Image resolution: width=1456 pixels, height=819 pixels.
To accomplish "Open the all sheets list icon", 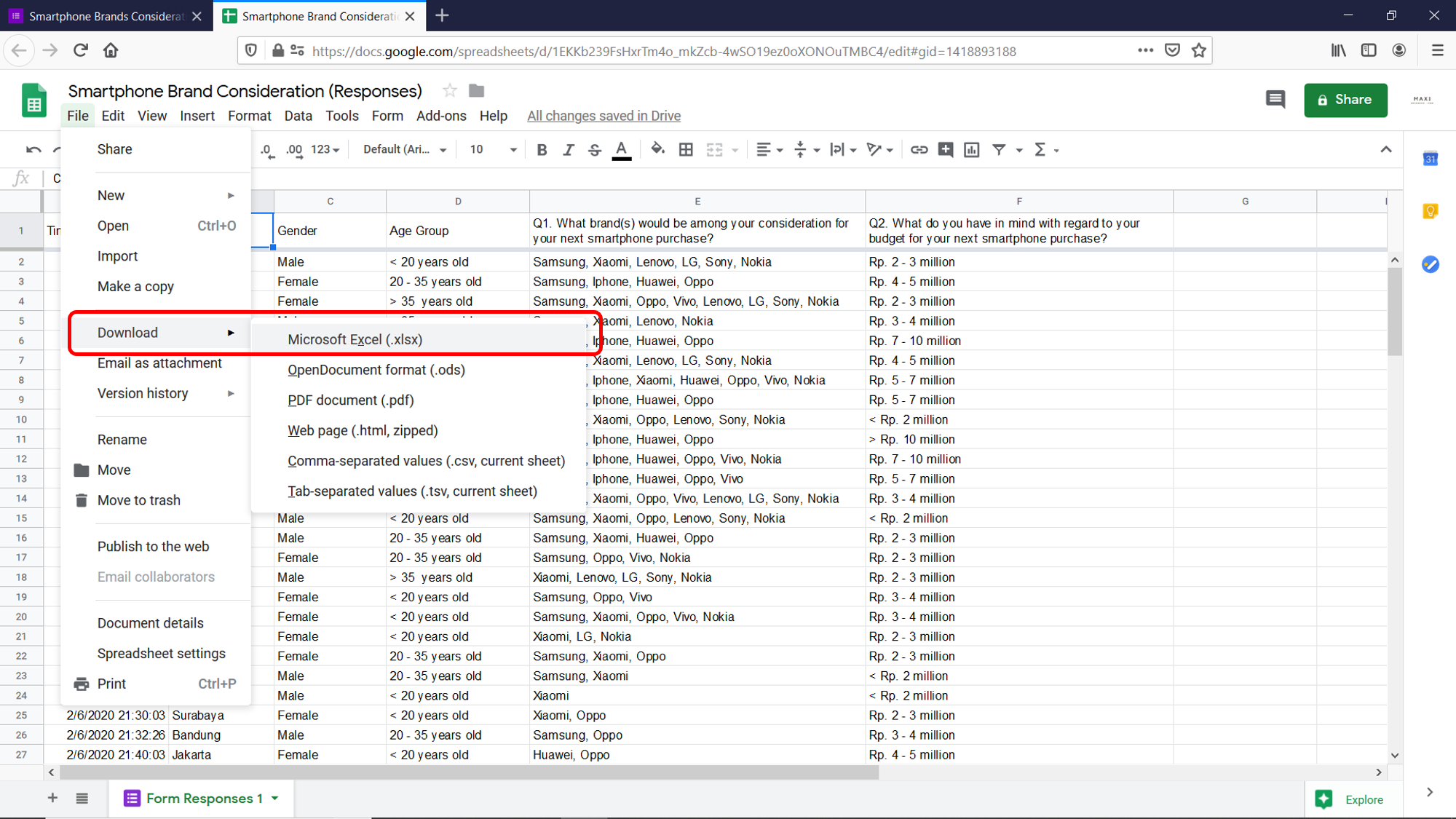I will tap(82, 799).
